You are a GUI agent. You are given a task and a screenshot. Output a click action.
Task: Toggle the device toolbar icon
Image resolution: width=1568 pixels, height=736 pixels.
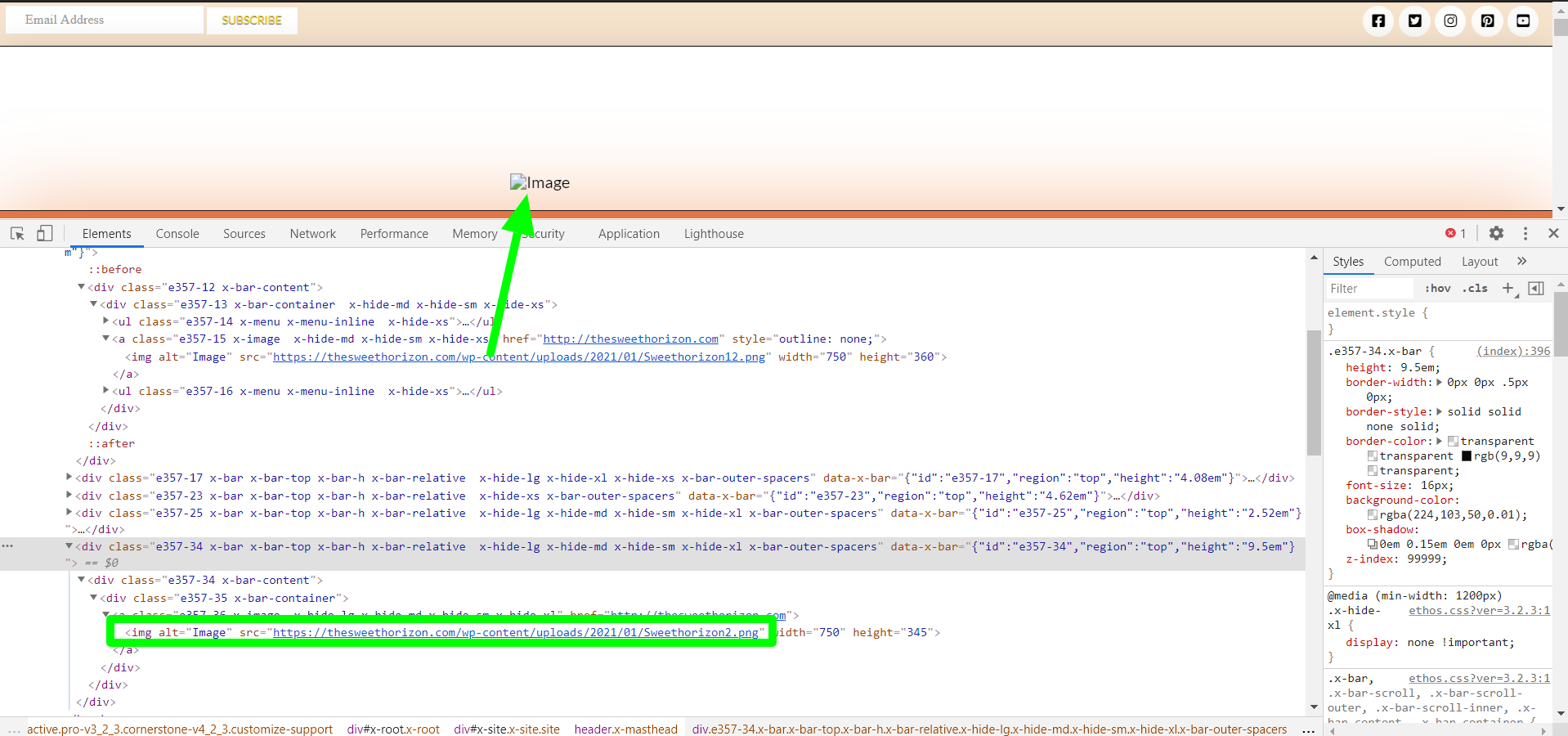tap(44, 234)
